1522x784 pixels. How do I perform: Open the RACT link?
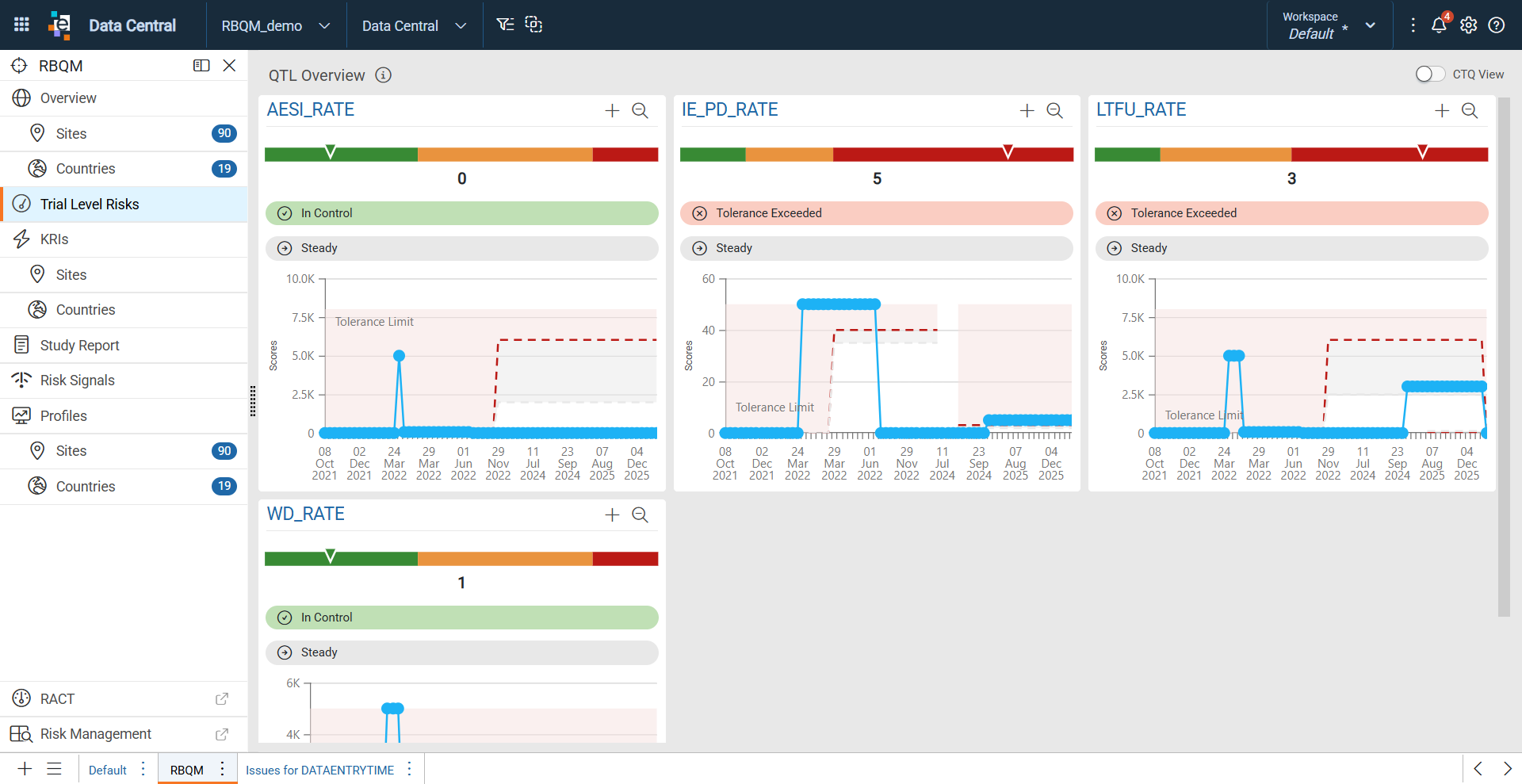124,699
